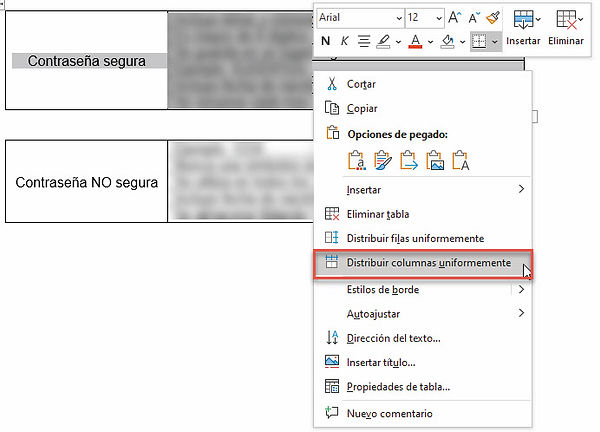The width and height of the screenshot is (600, 432).
Task: Open the font size 12 dropdown
Action: pyautogui.click(x=439, y=18)
